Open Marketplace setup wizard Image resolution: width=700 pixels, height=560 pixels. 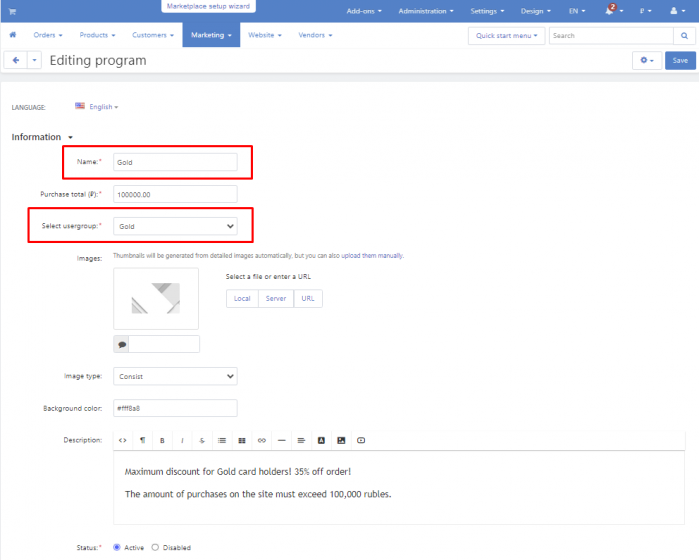click(208, 6)
